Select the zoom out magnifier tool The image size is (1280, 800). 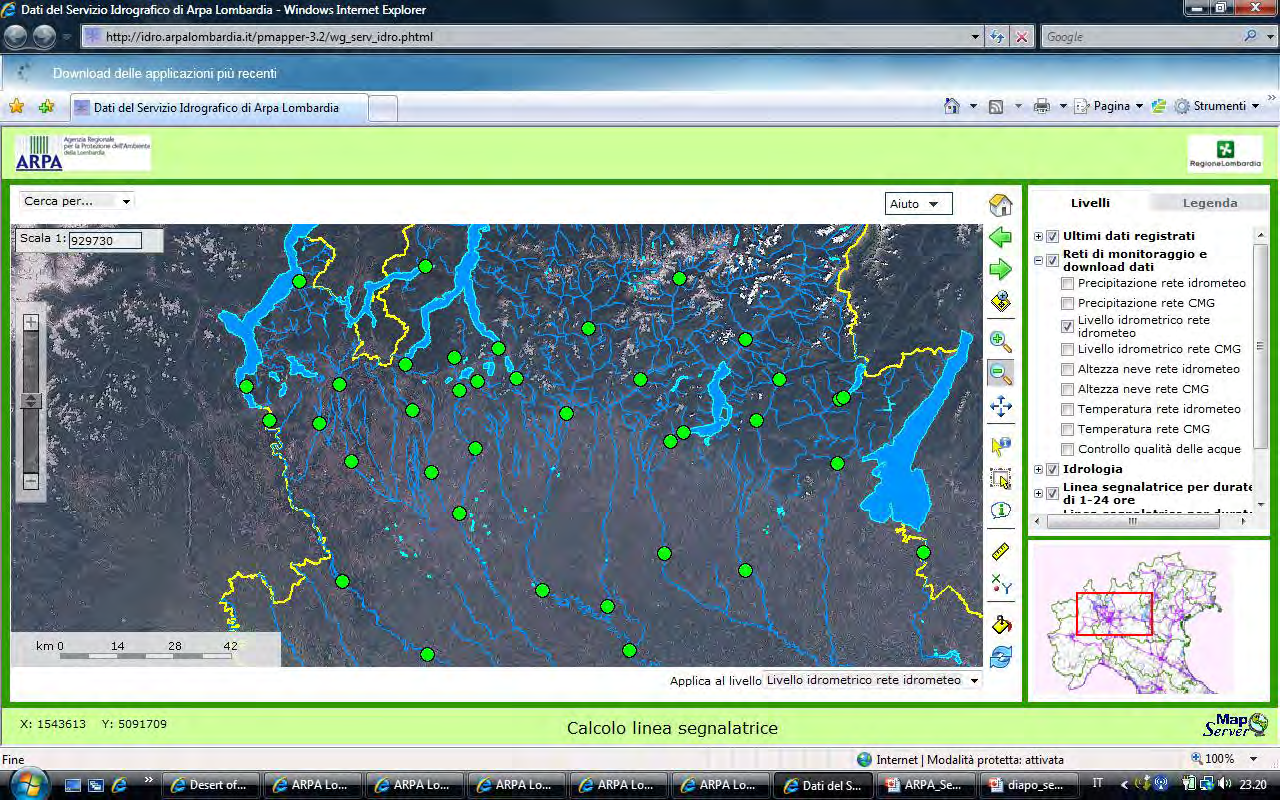click(1000, 373)
